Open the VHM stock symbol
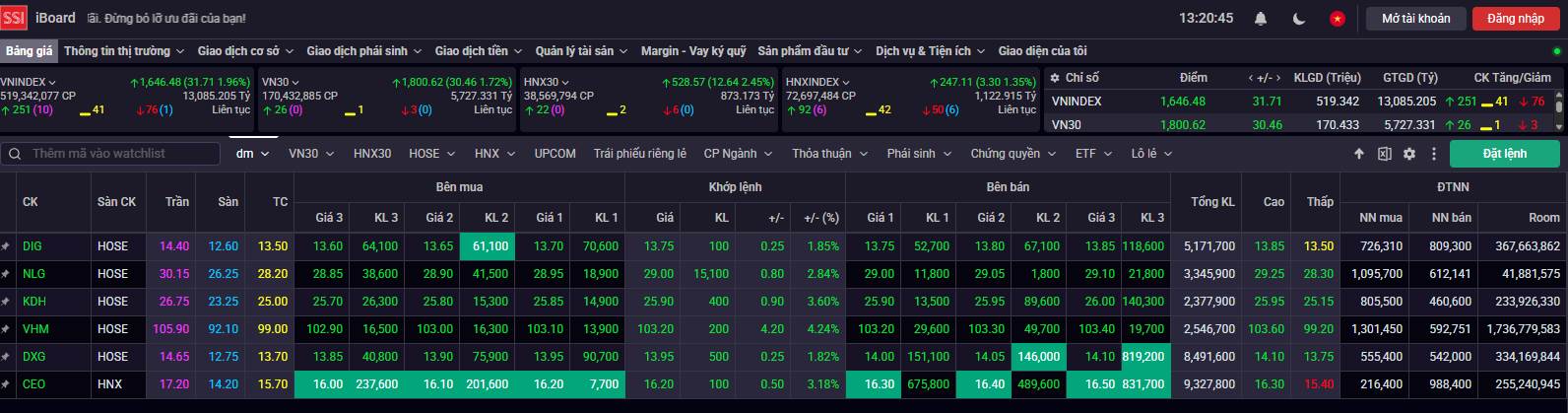 35,328
